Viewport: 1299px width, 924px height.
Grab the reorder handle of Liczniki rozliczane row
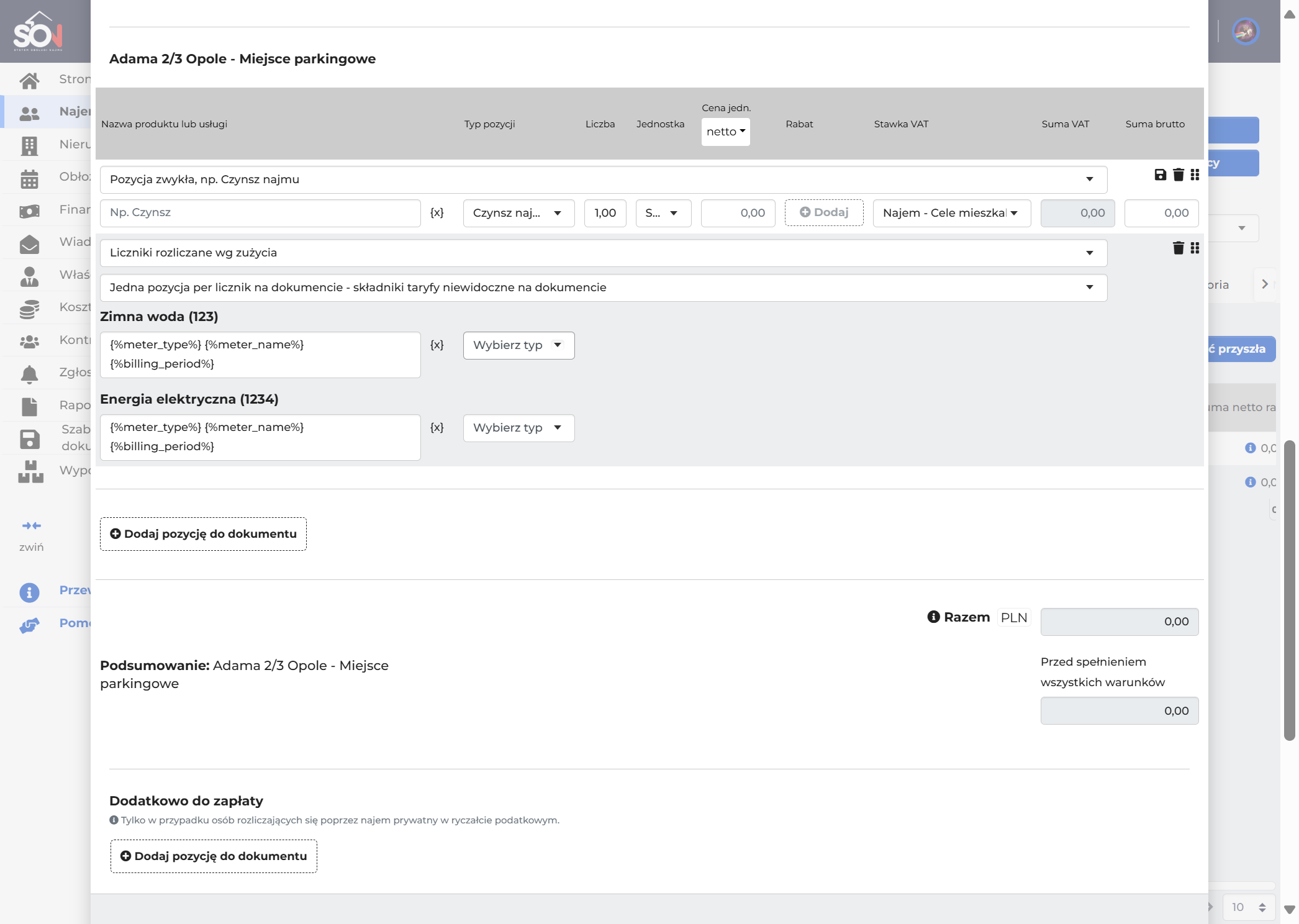pyautogui.click(x=1195, y=248)
